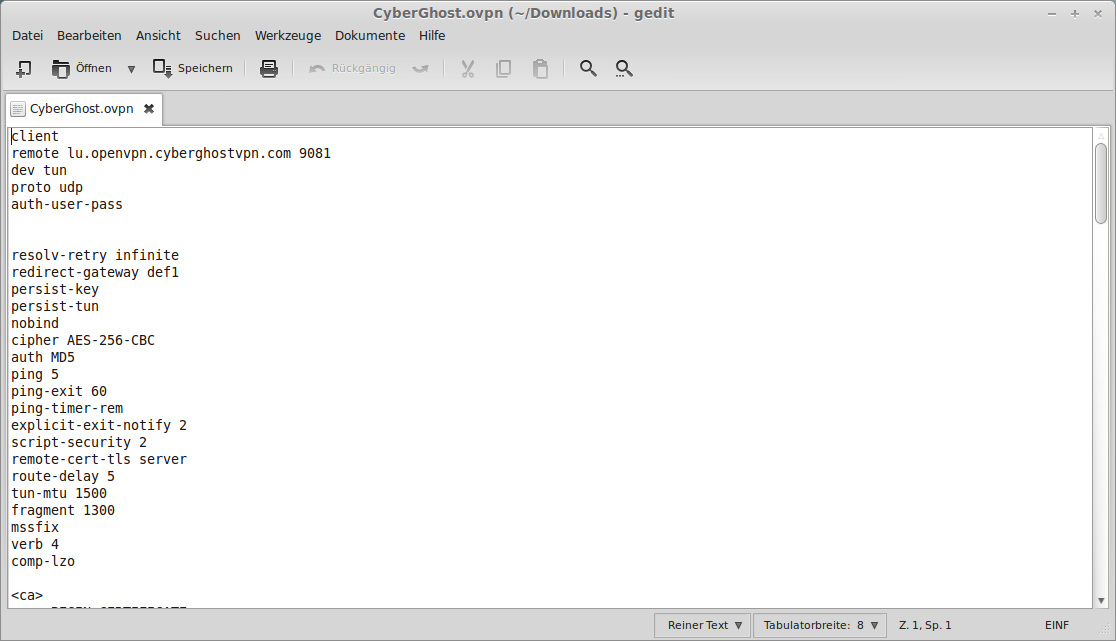Viewport: 1116px width, 641px height.
Task: Click the search and replace icon
Action: (624, 68)
